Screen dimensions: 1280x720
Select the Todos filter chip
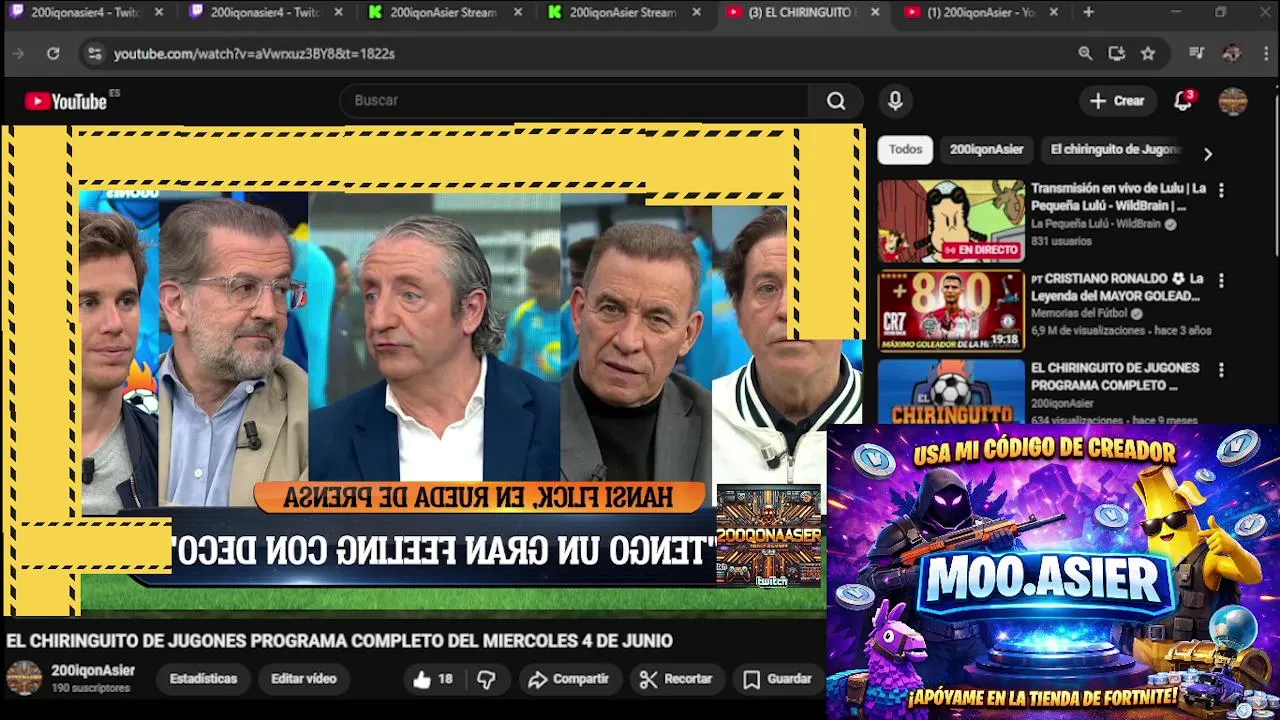point(905,150)
